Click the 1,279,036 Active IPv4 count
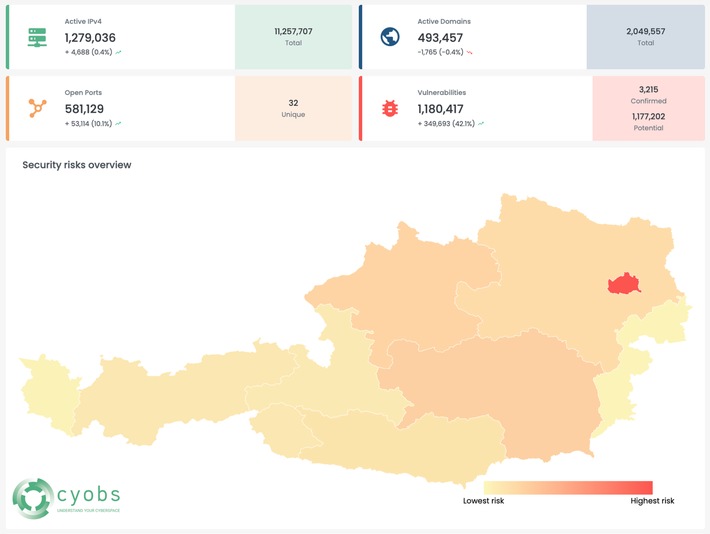710x534 pixels. click(x=90, y=38)
